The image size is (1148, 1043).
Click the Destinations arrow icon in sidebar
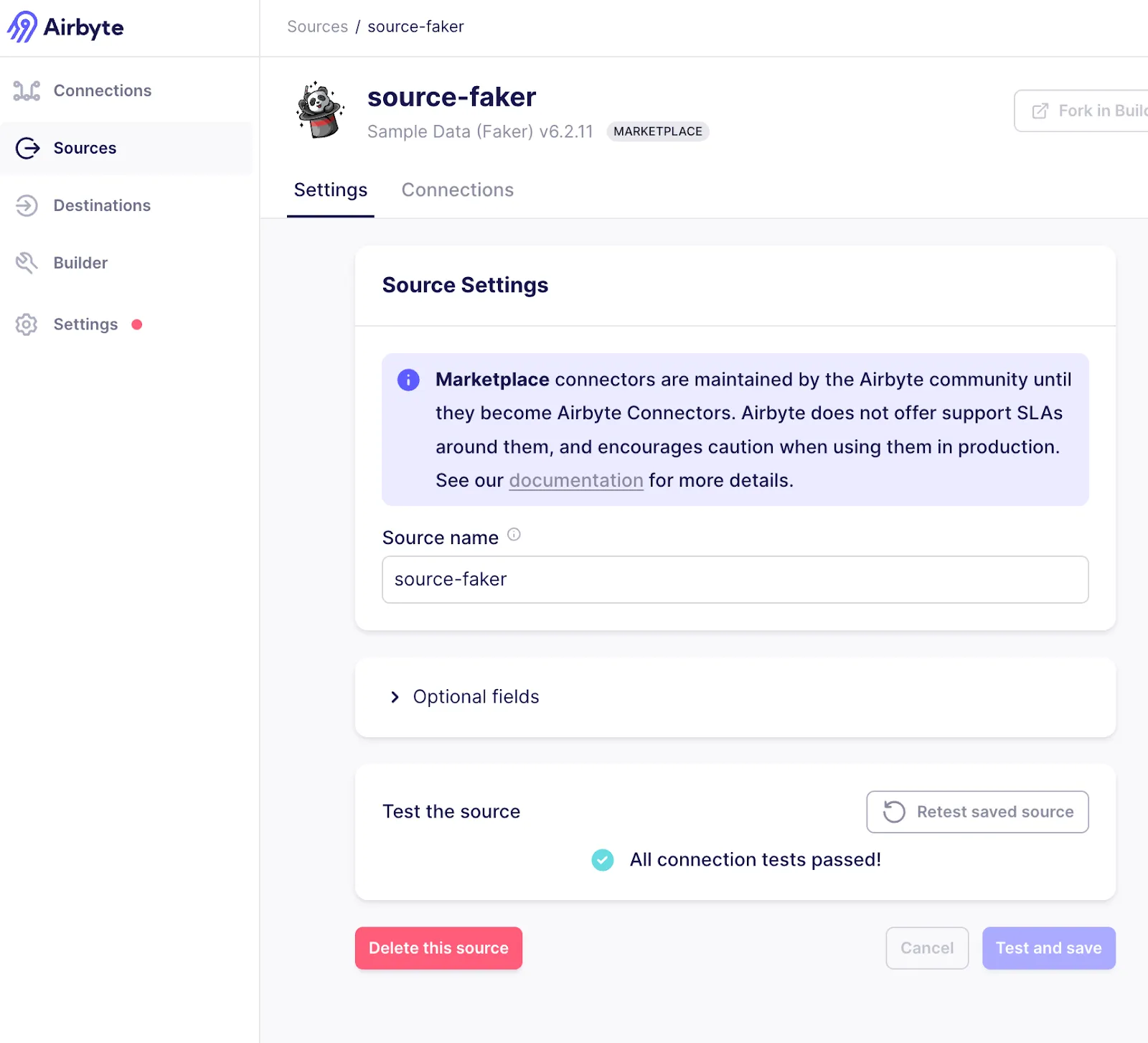pyautogui.click(x=27, y=205)
